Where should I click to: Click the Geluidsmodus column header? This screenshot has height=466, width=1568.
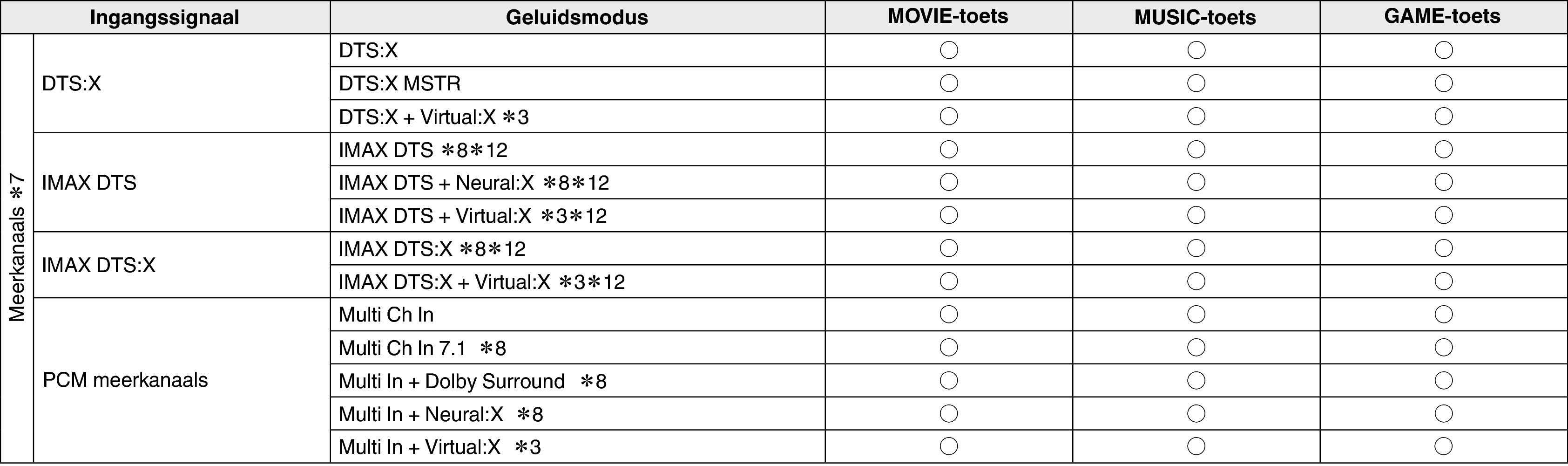click(576, 17)
